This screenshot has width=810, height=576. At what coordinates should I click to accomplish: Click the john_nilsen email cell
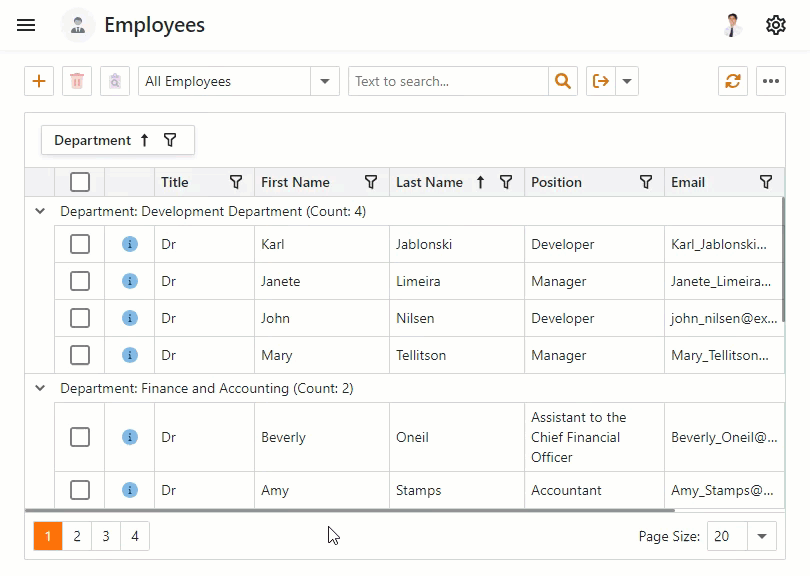(724, 318)
